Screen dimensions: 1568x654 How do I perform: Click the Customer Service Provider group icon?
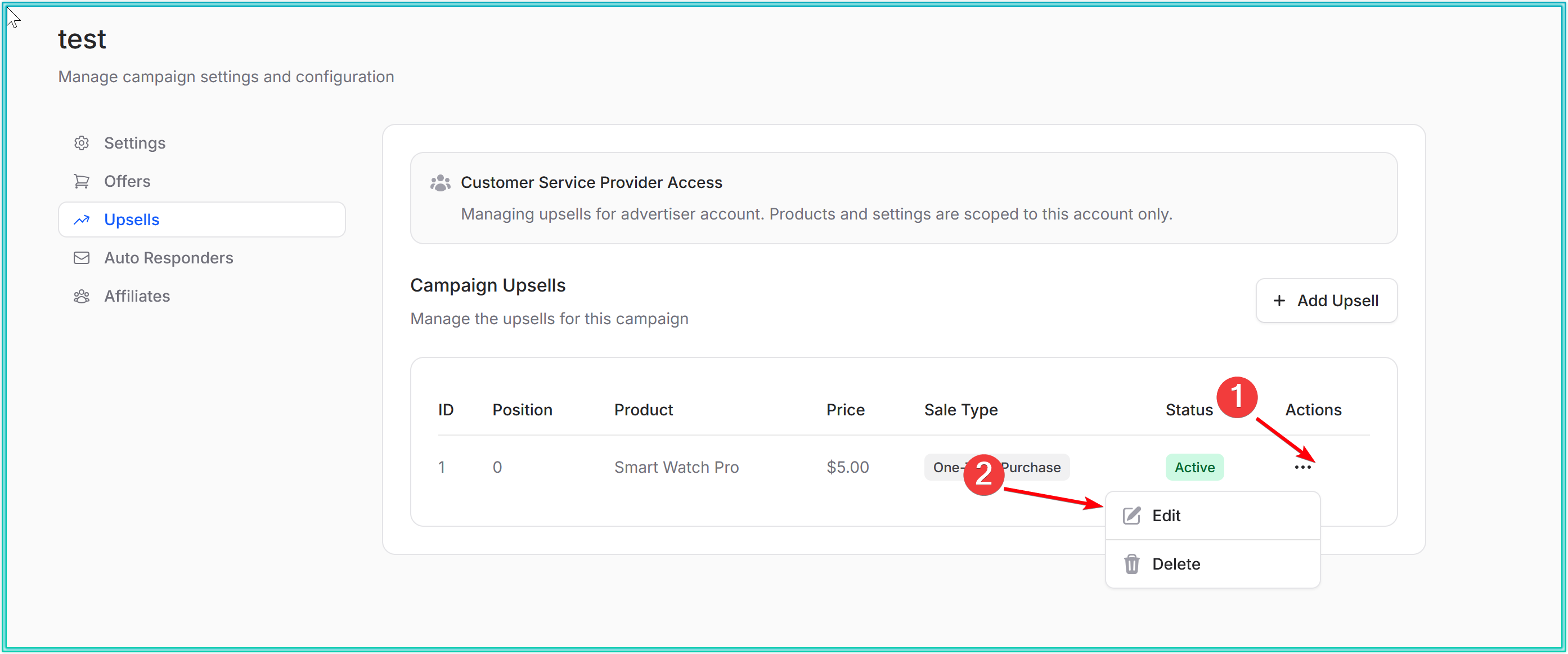(440, 183)
